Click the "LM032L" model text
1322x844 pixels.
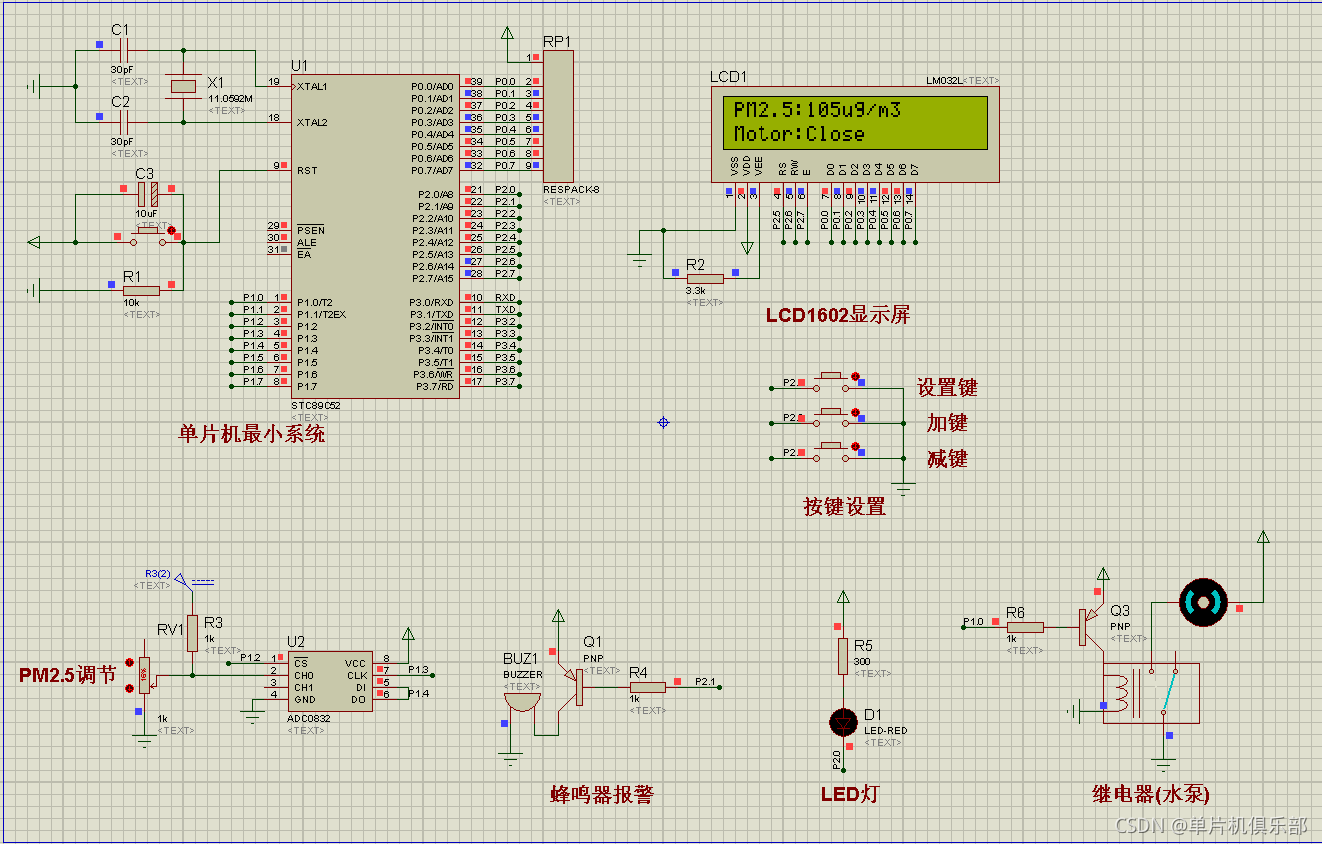pos(945,80)
